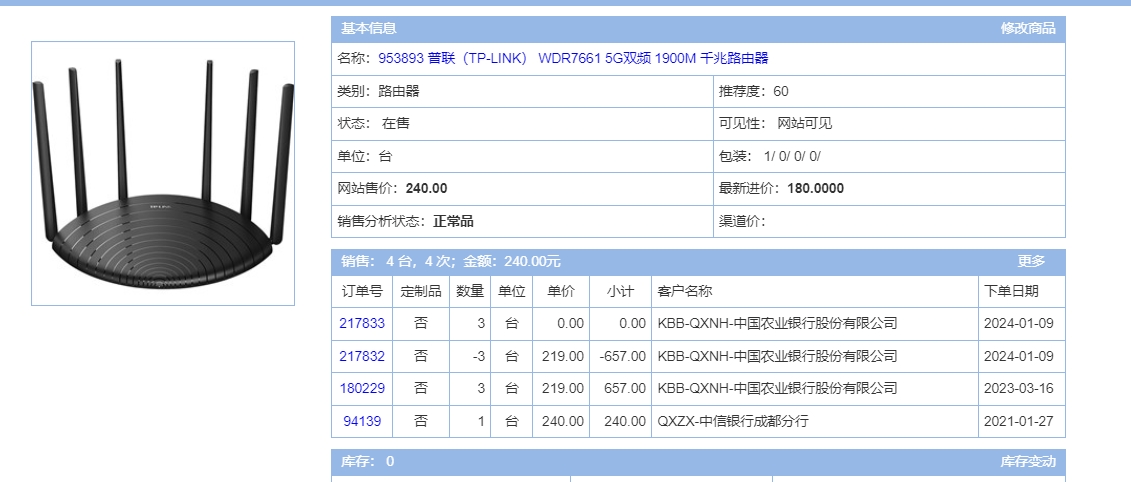Select the 小计 column header
Screen dimensions: 1131x482
tap(620, 292)
